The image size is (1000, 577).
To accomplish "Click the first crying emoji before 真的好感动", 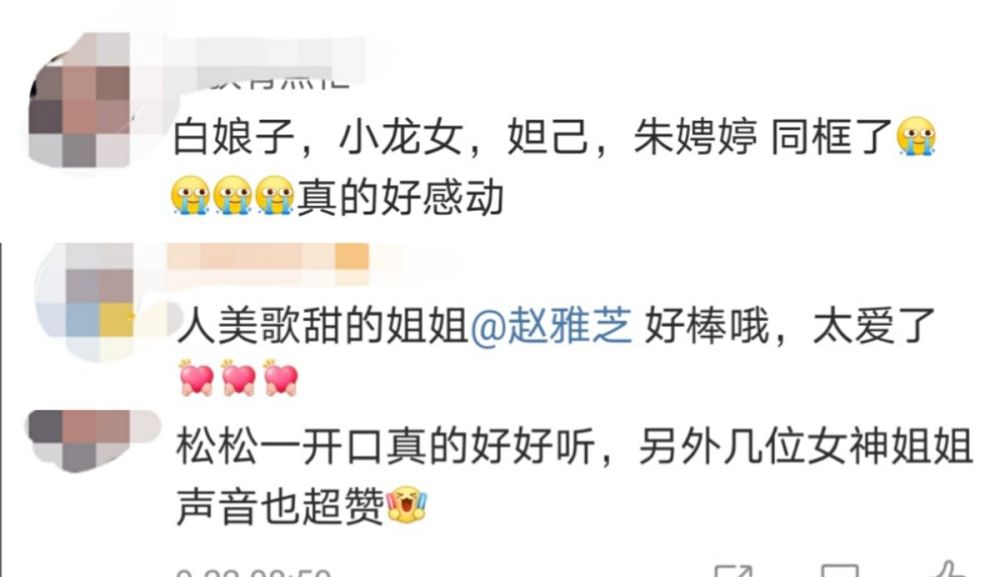I will click(191, 195).
